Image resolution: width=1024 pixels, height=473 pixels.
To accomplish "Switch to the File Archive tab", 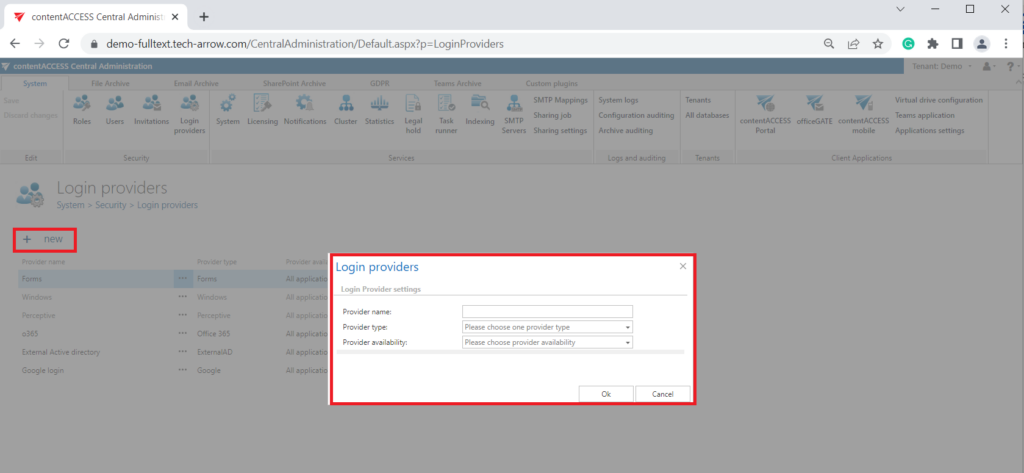I will [x=109, y=84].
